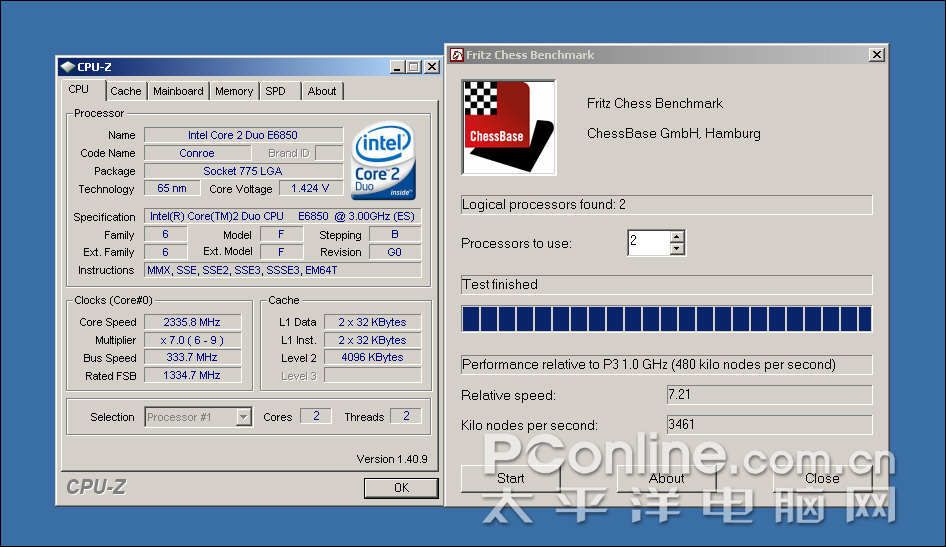Click the L1 Data value 2 x 32 KBytes
The image size is (946, 547).
[372, 322]
